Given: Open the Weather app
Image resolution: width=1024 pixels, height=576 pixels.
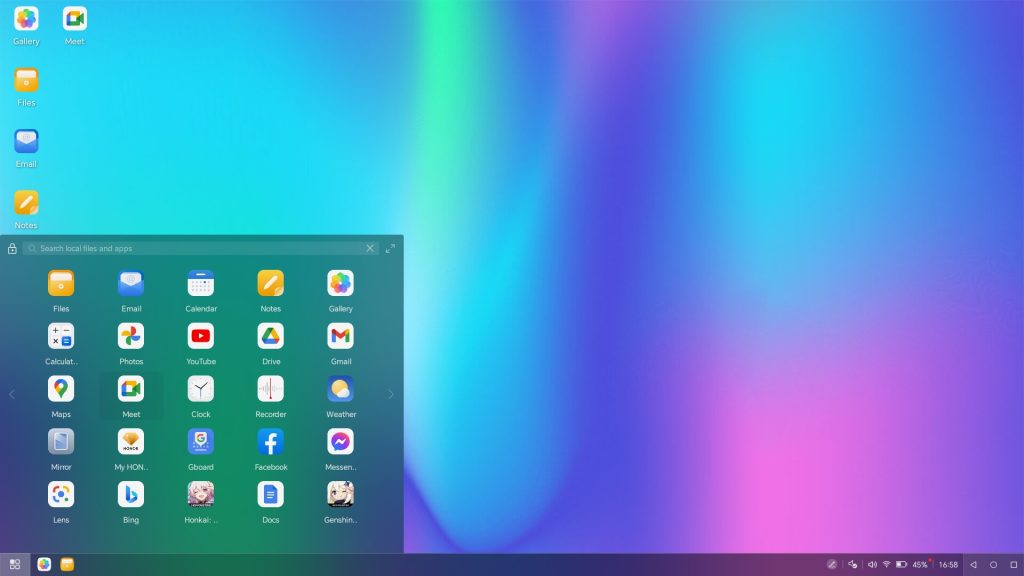Looking at the screenshot, I should coord(341,389).
